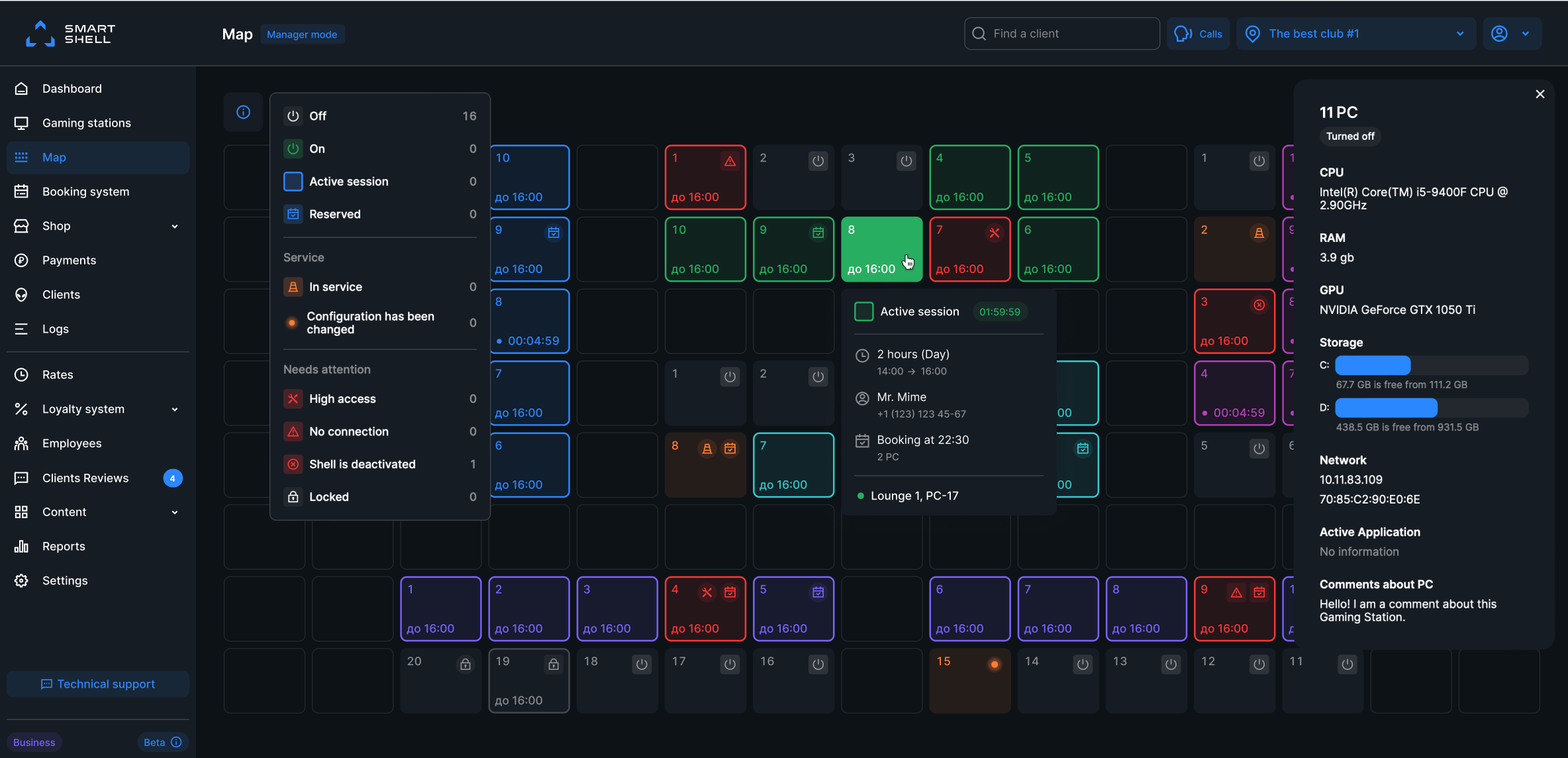Go to Employees
Viewport: 1568px width, 758px height.
(98, 443)
